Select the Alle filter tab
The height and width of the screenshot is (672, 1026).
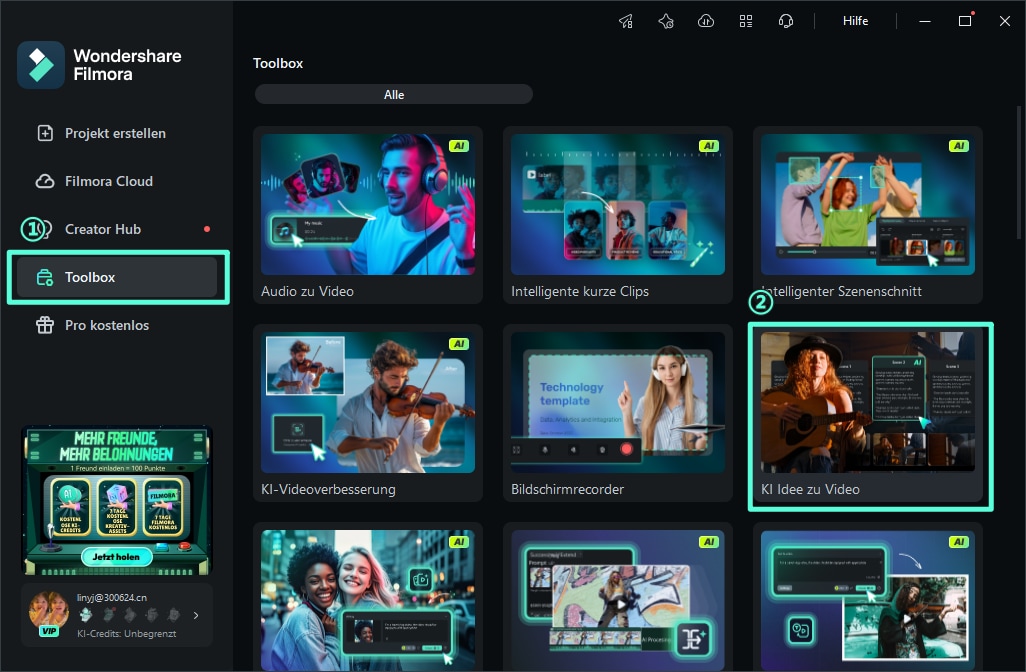tap(394, 94)
